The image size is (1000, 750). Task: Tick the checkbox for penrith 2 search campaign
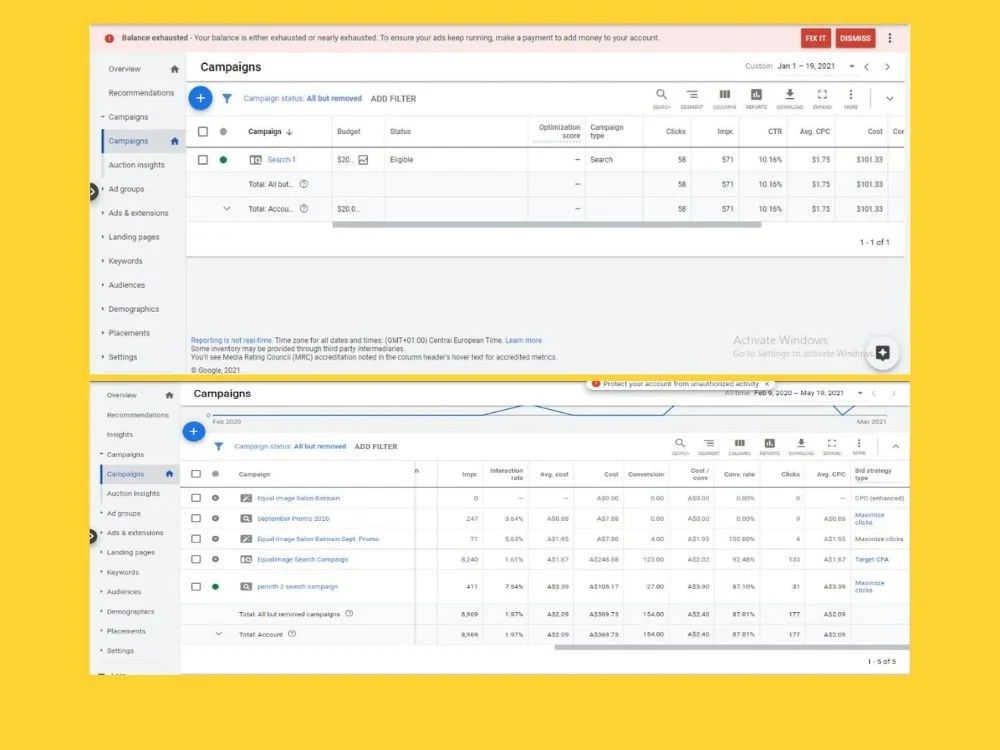(x=196, y=587)
